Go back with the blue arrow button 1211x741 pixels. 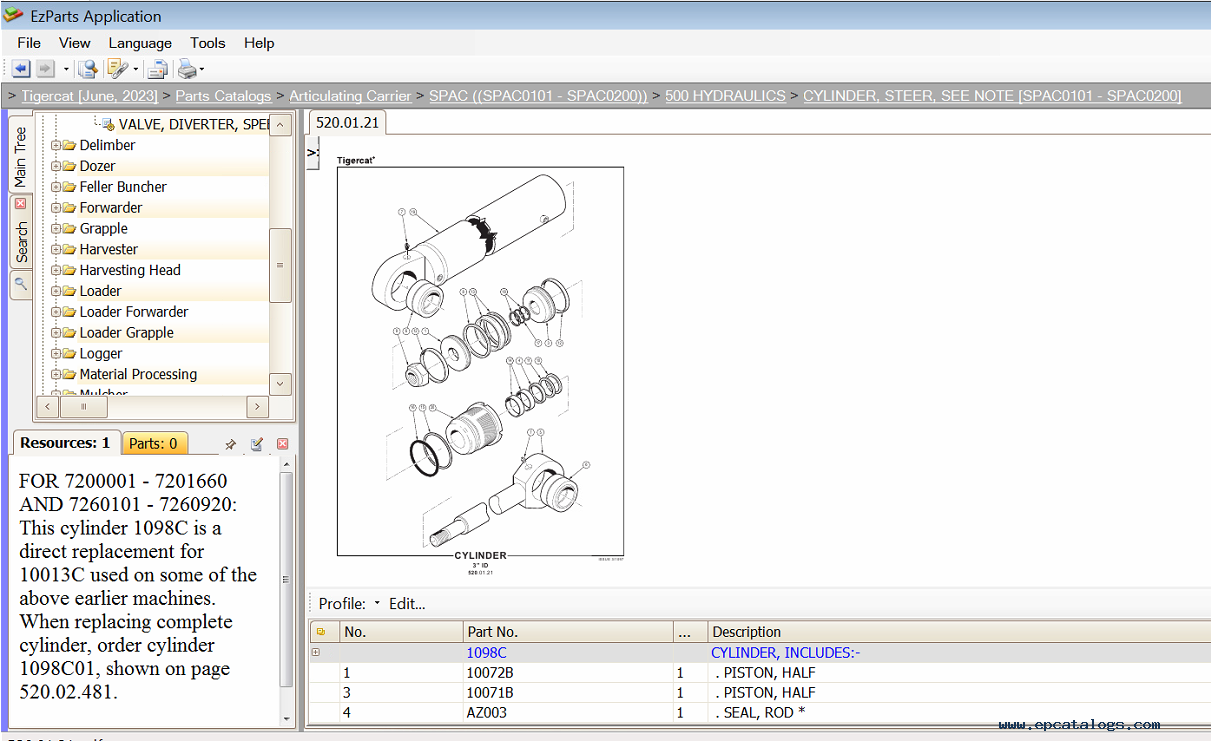[x=20, y=69]
